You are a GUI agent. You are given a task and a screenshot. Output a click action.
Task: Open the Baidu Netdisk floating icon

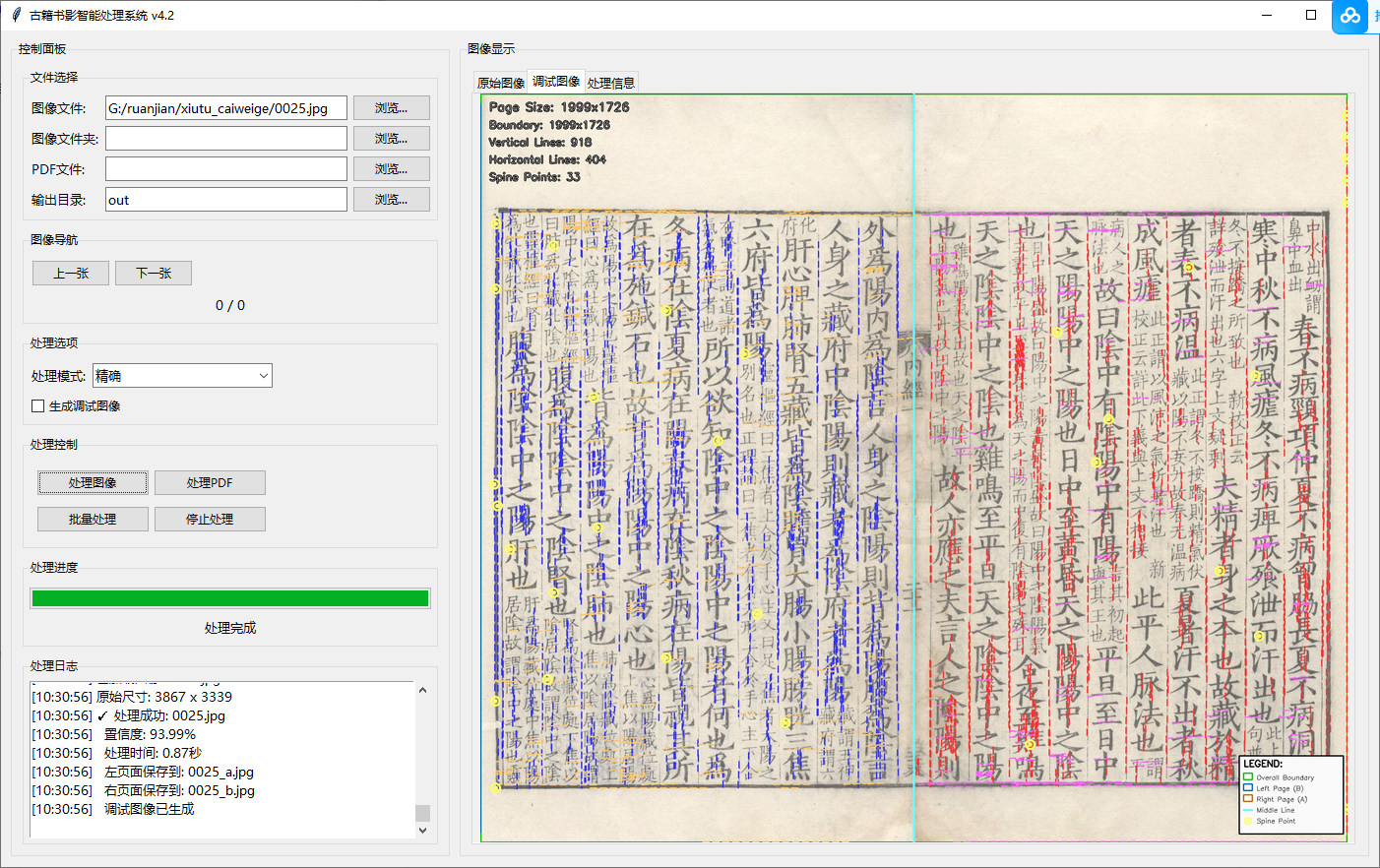[x=1349, y=16]
